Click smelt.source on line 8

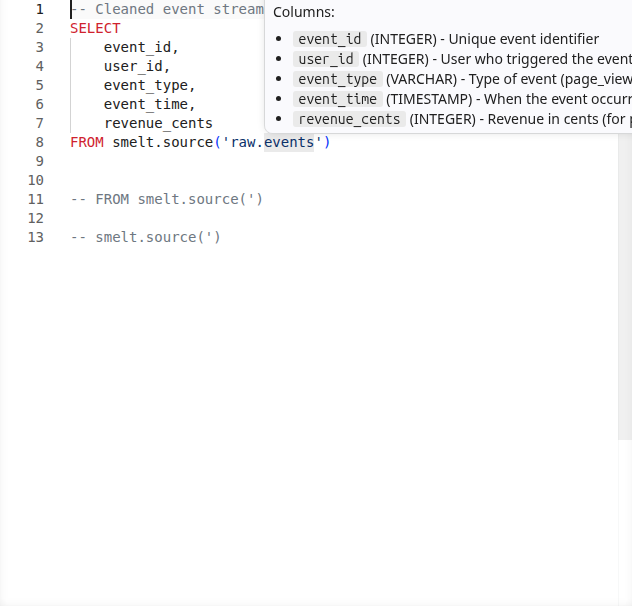coord(163,142)
